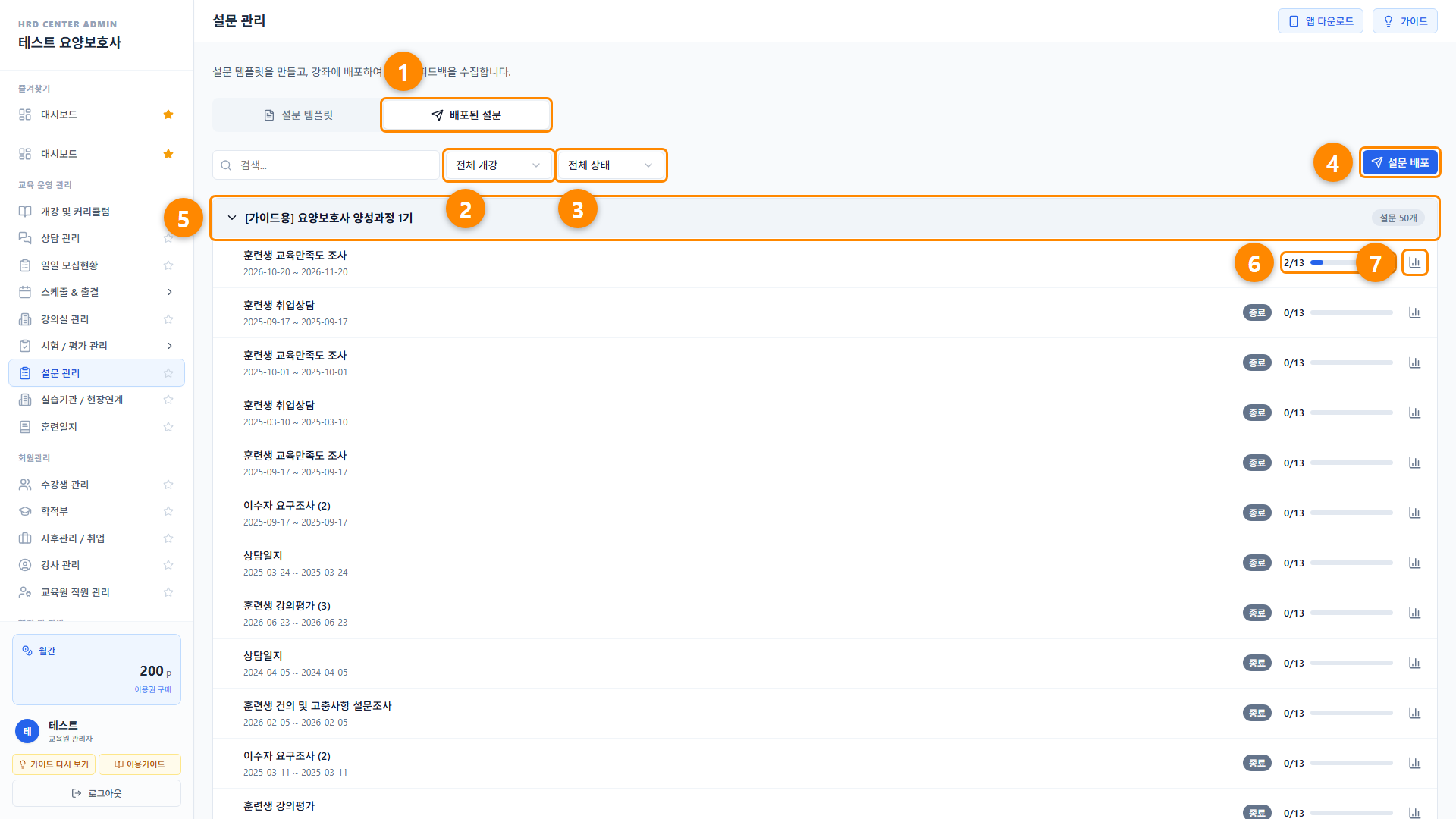Click the 상담 관리 chat icon
Viewport: 1456px width, 819px height.
pos(25,238)
